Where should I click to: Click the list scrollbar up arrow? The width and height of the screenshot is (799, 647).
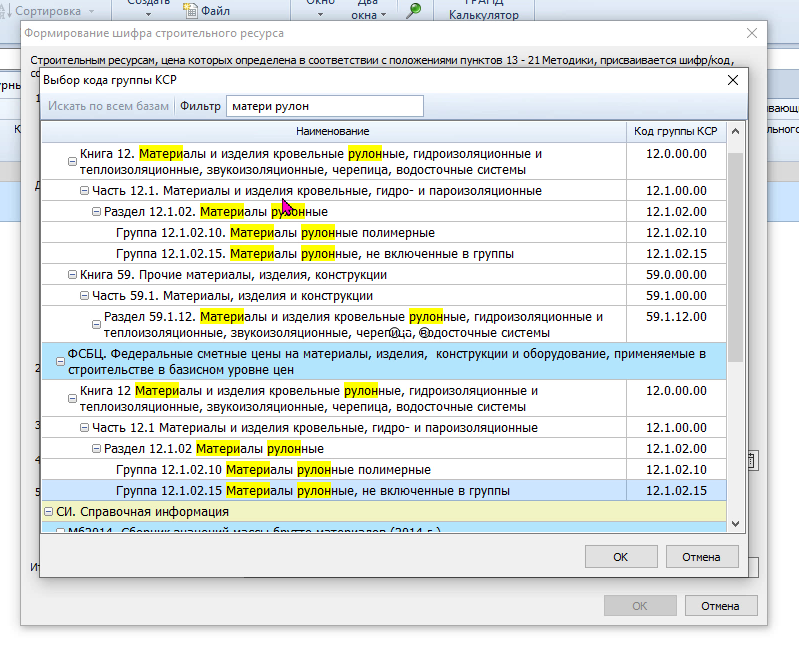coord(736,132)
